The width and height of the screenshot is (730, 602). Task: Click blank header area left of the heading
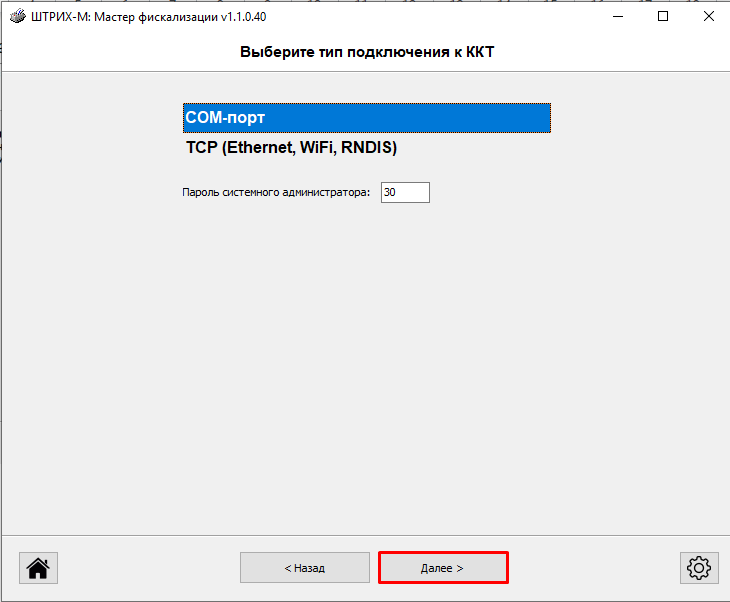click(x=120, y=52)
